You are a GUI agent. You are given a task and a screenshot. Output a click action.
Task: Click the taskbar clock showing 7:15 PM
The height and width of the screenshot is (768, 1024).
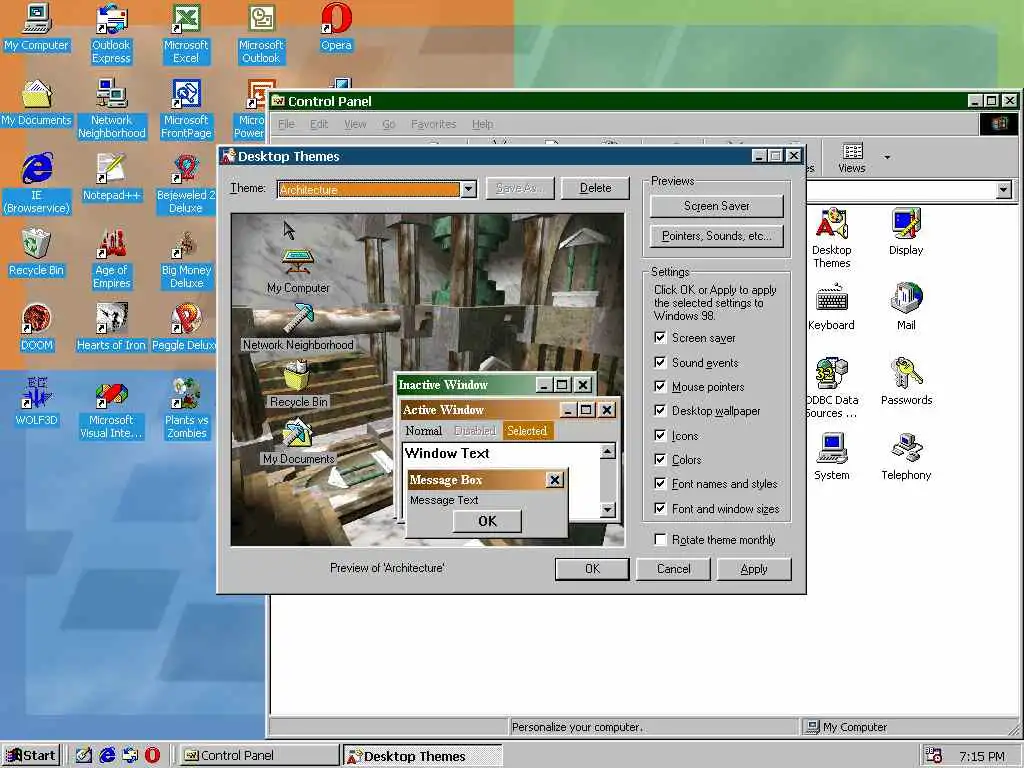981,756
